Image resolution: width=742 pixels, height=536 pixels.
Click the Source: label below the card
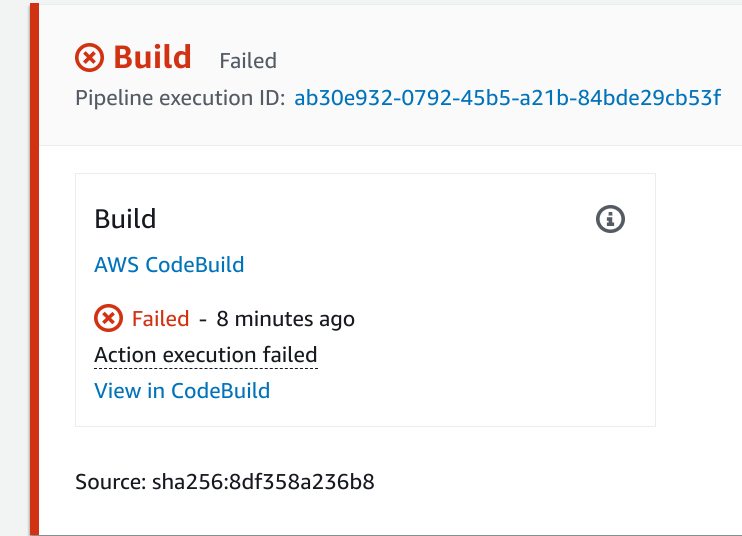(x=111, y=482)
